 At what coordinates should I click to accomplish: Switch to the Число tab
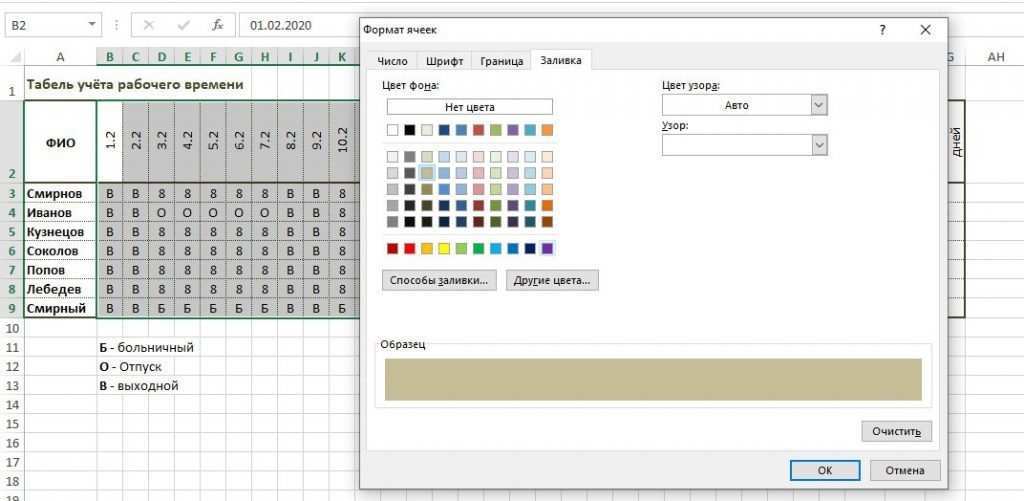391,61
